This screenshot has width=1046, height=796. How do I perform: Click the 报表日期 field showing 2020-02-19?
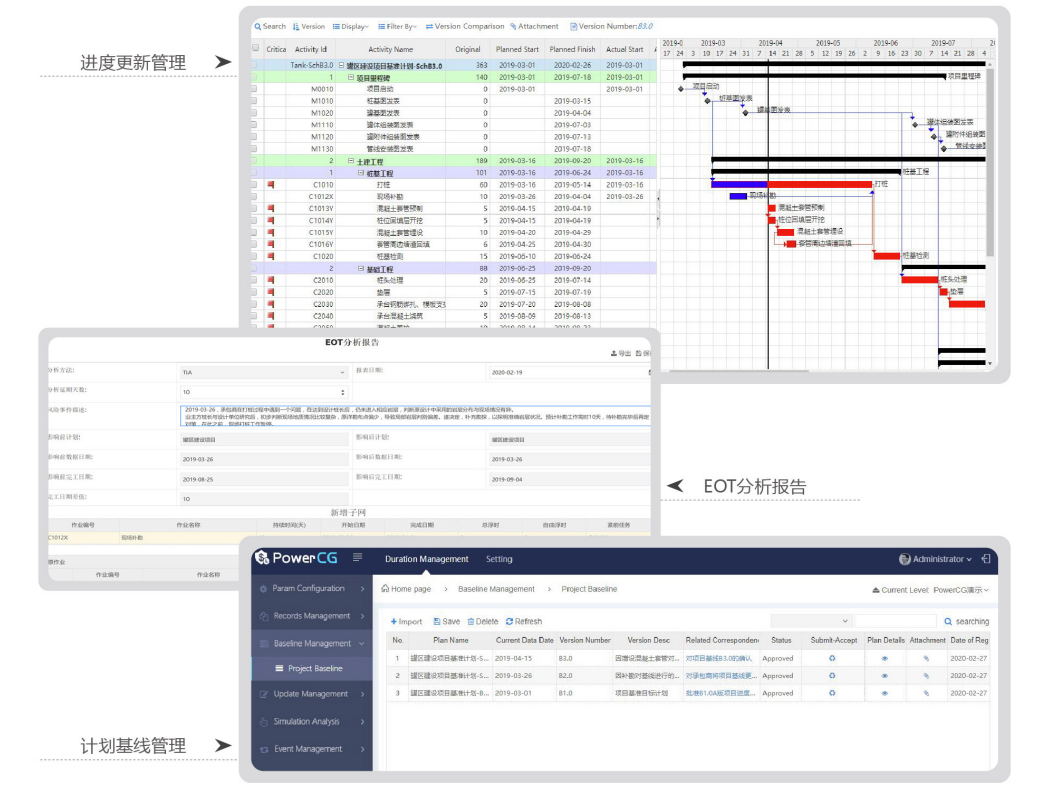pos(570,372)
